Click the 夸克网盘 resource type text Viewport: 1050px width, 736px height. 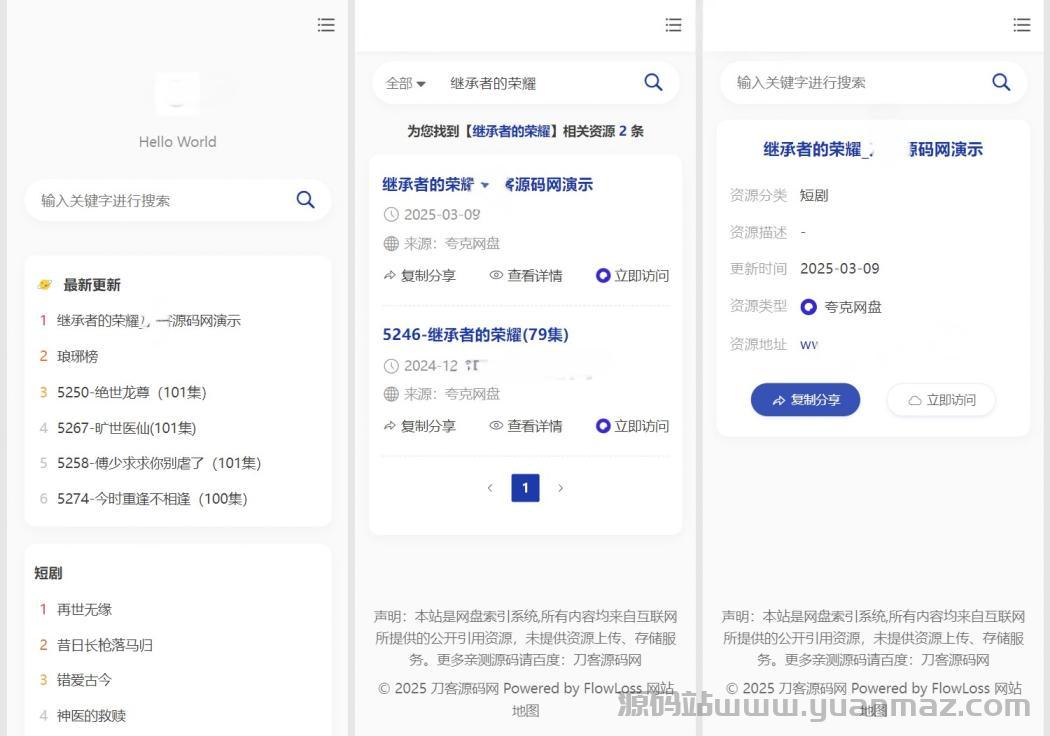(853, 307)
